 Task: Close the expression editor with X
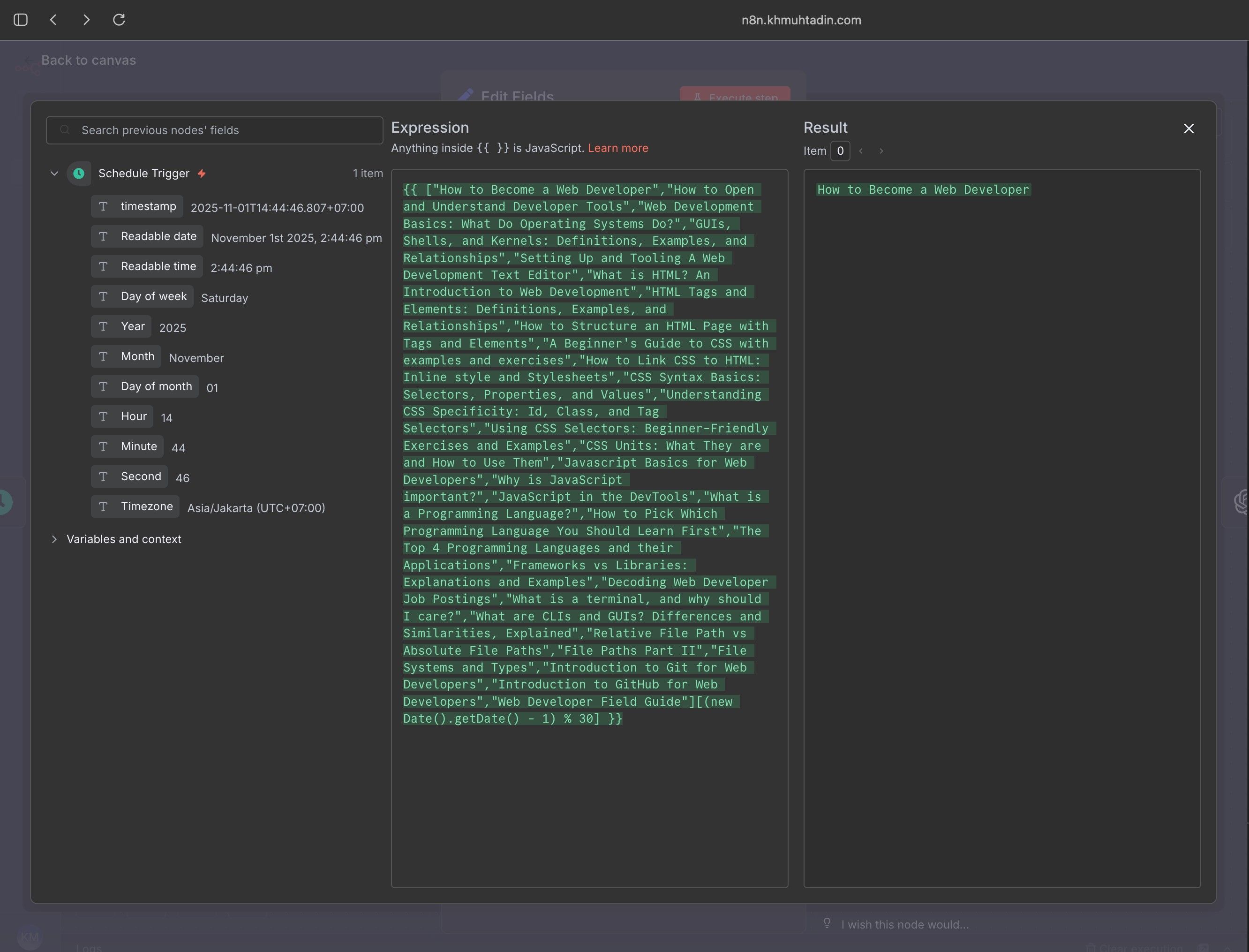pyautogui.click(x=1189, y=128)
